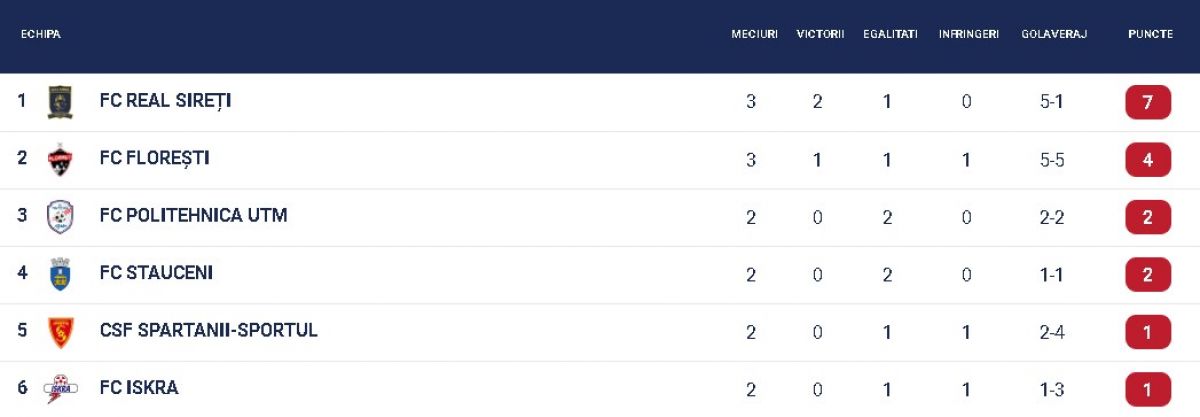Click the CSF Spartanii-Sportul shield logo
1200x417 pixels.
60,332
